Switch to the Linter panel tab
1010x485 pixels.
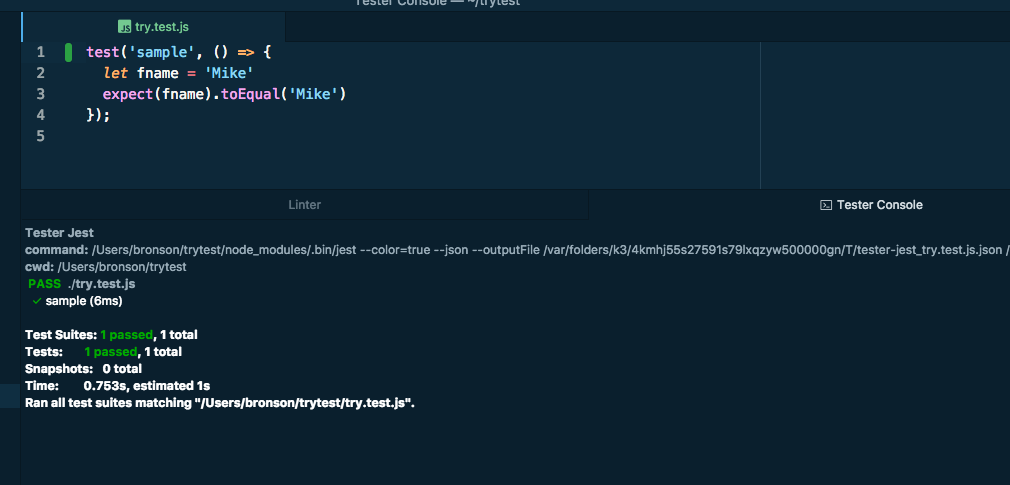pos(305,205)
